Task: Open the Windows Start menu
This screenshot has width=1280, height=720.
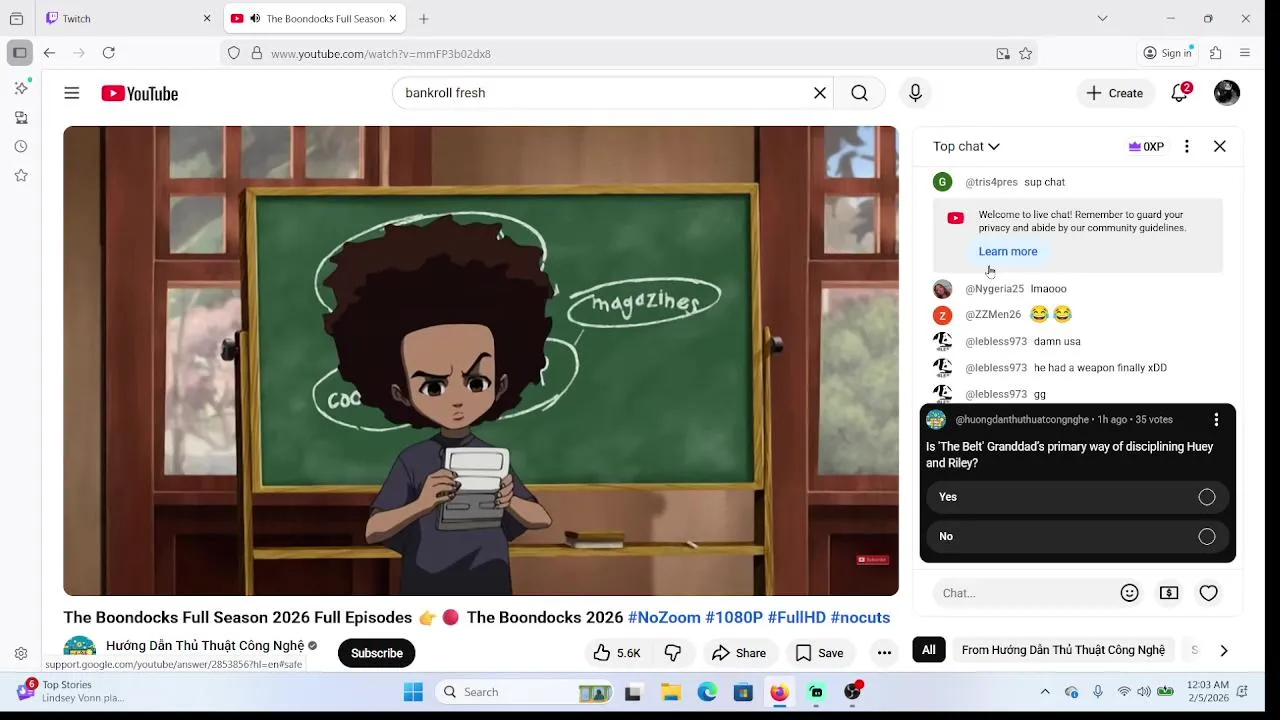Action: pyautogui.click(x=413, y=692)
